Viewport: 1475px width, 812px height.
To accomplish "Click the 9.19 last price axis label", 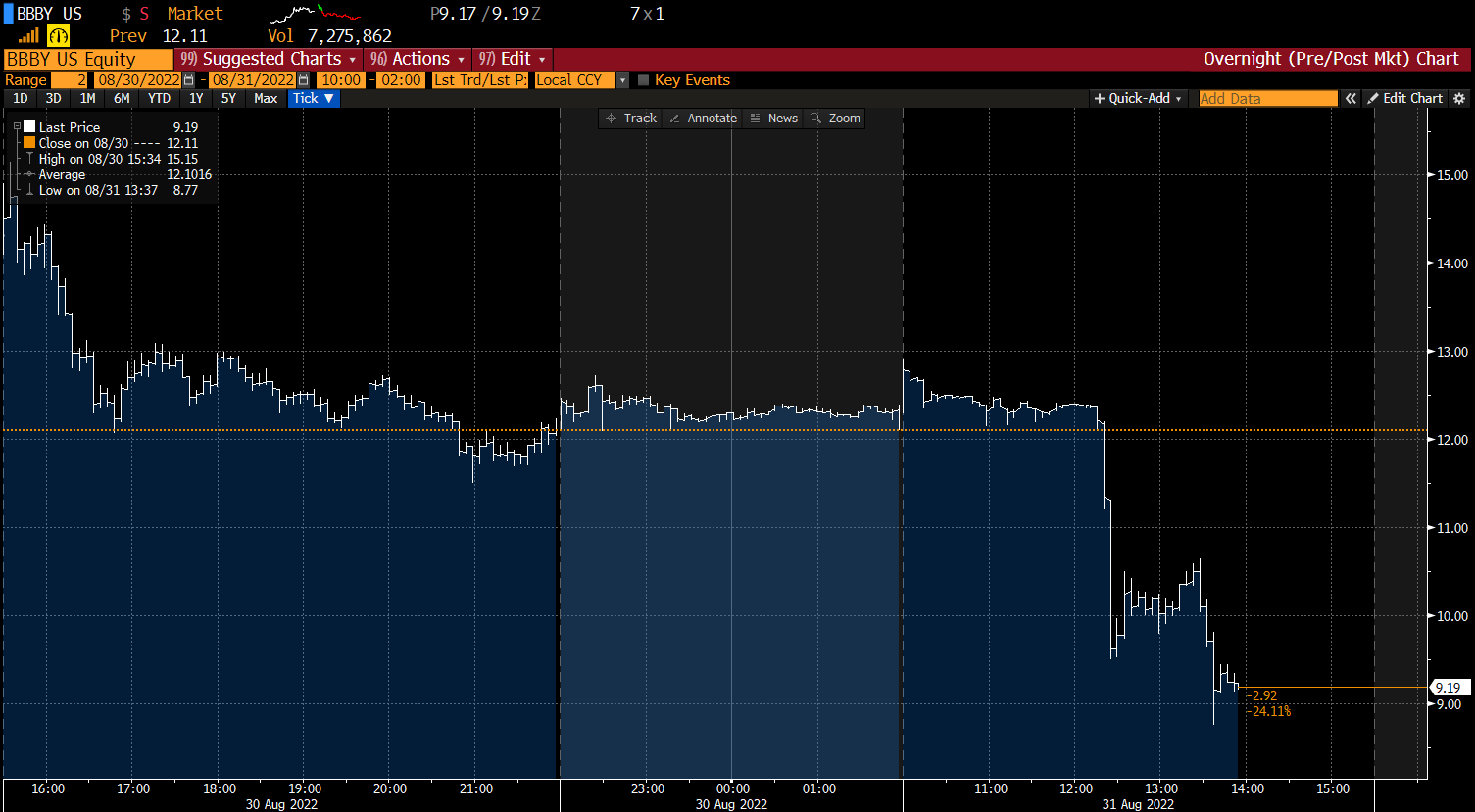I will (1451, 688).
